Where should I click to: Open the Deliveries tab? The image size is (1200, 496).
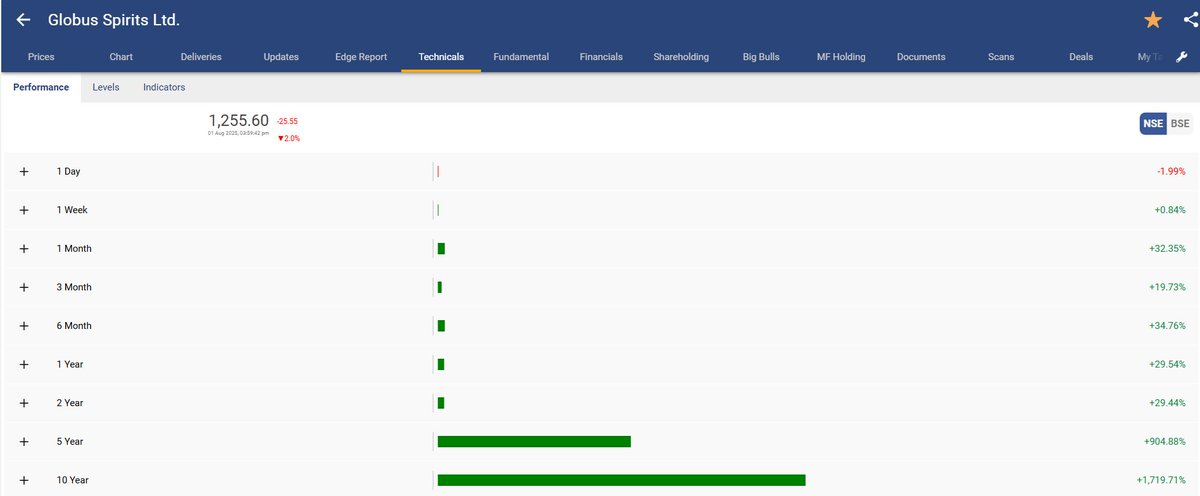201,57
